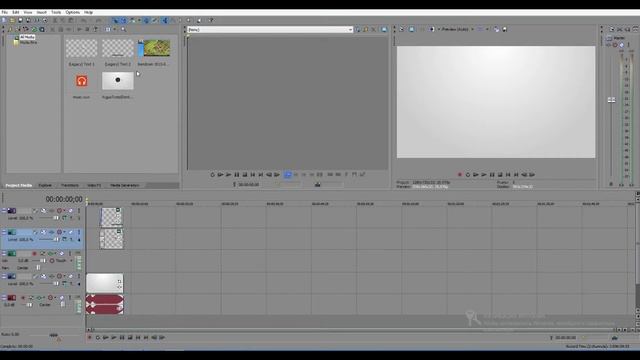Click the external monitor icon in trimmer

[384, 29]
